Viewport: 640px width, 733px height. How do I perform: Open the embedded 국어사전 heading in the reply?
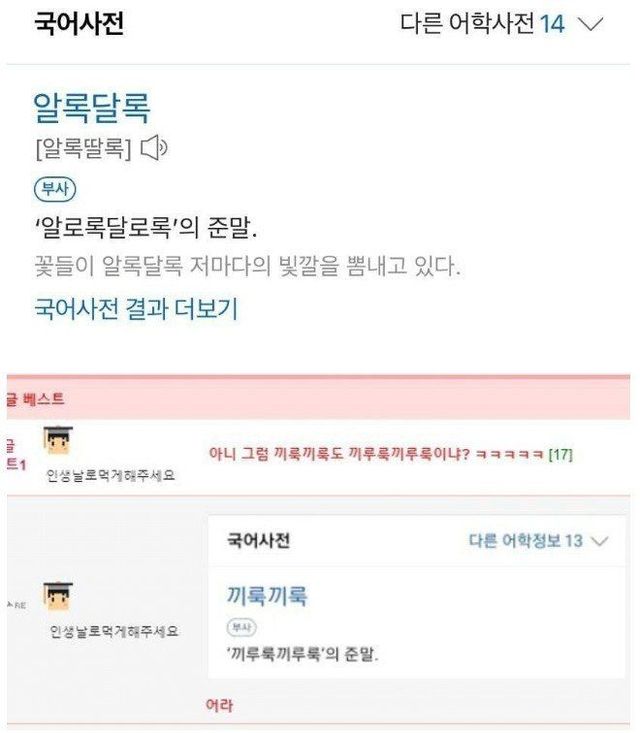point(258,540)
